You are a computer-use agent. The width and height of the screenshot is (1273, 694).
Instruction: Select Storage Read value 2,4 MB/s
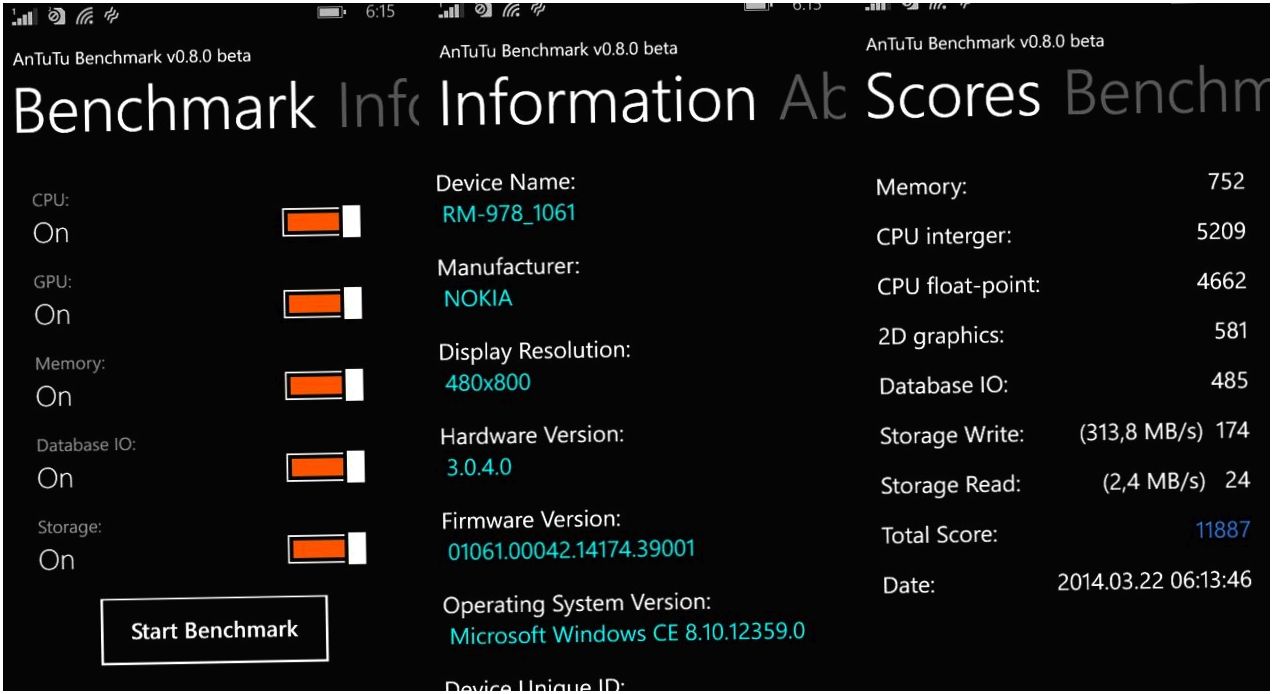[1154, 481]
